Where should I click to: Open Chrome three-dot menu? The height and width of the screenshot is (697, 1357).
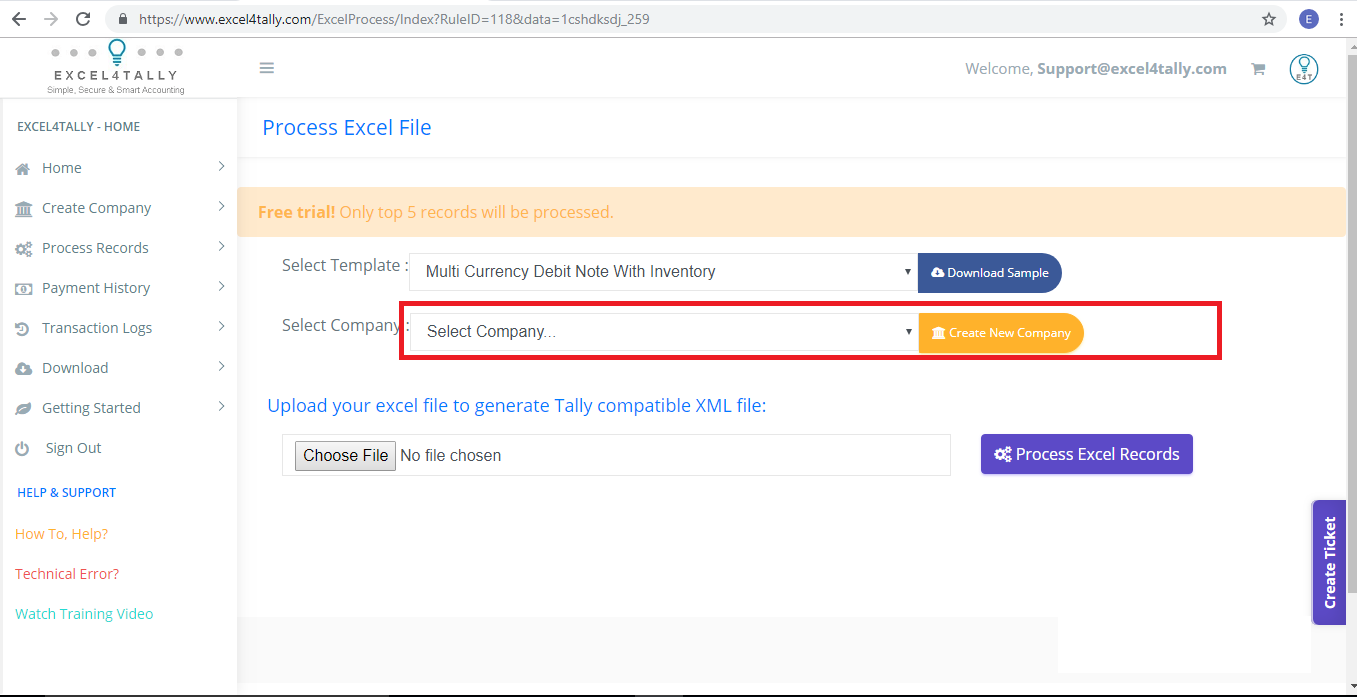click(x=1341, y=19)
